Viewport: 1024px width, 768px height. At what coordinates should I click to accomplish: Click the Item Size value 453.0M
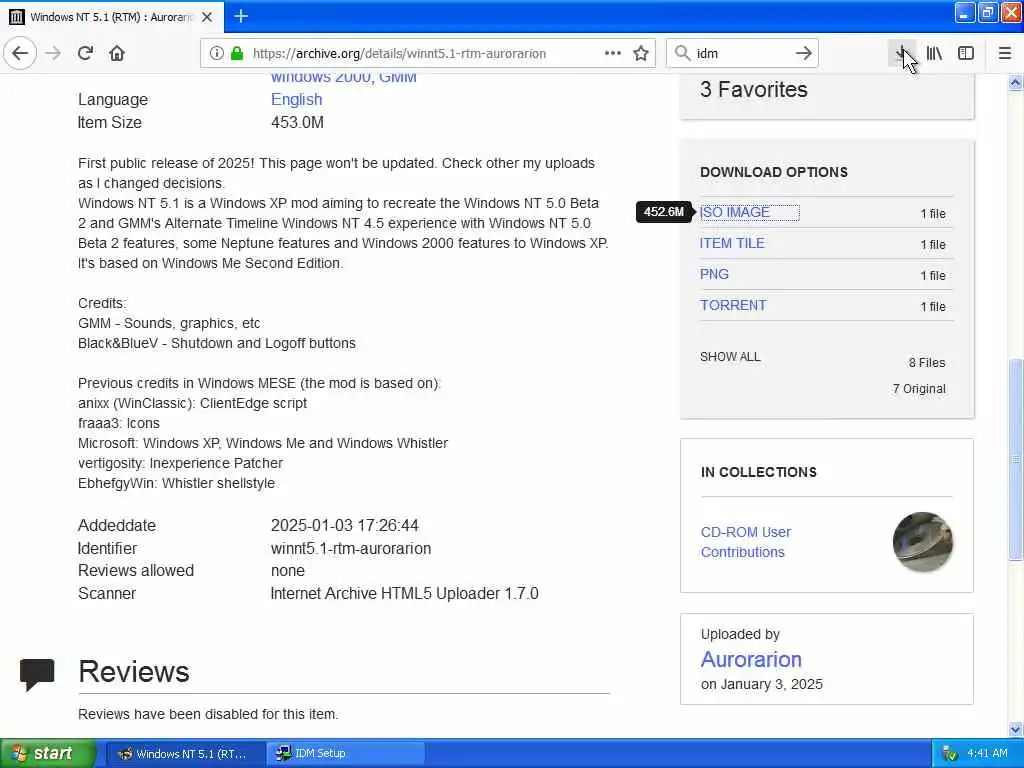(297, 122)
